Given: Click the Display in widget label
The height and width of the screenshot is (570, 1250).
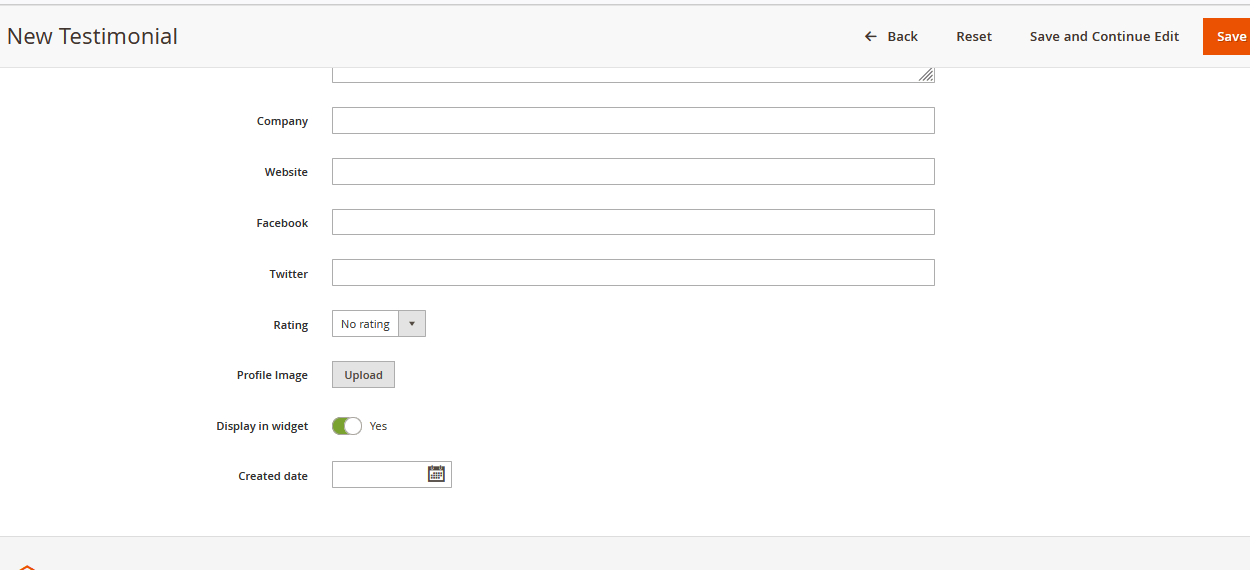Looking at the screenshot, I should click(x=262, y=426).
